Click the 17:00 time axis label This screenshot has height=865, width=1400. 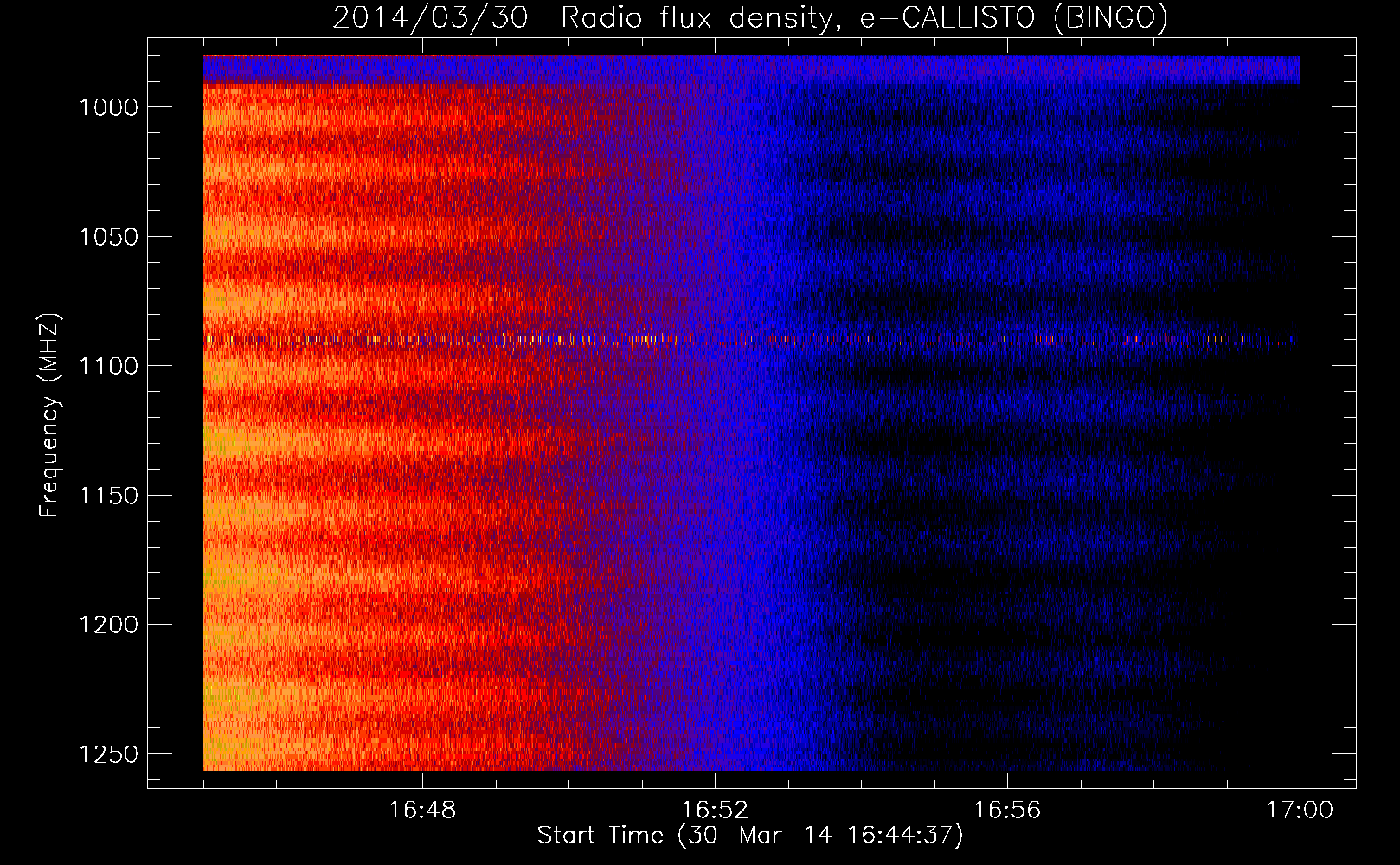[x=1300, y=810]
